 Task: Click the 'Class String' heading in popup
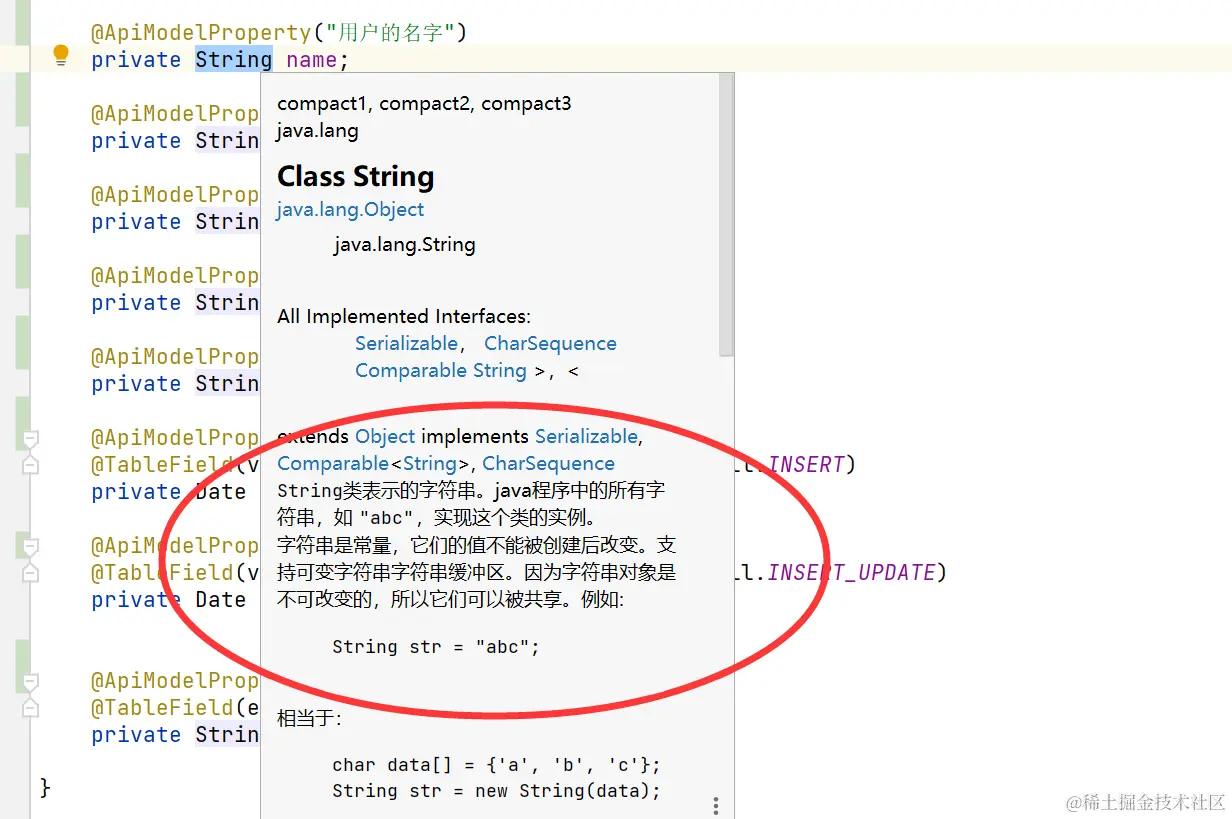pyautogui.click(x=356, y=176)
